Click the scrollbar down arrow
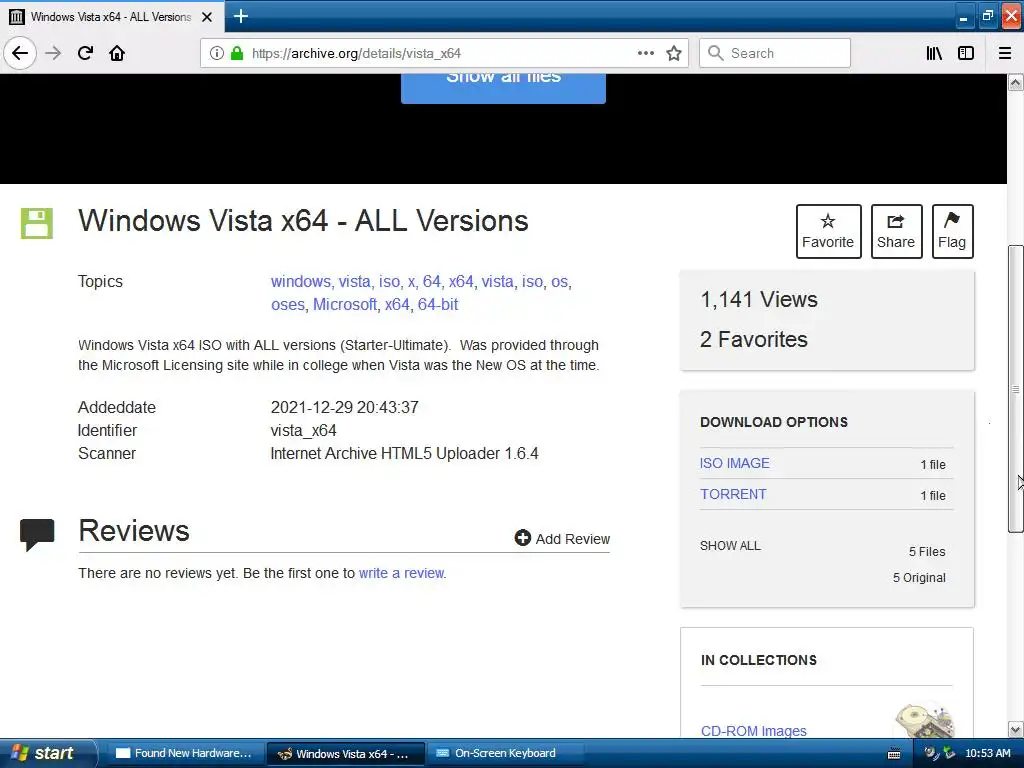 point(1015,729)
